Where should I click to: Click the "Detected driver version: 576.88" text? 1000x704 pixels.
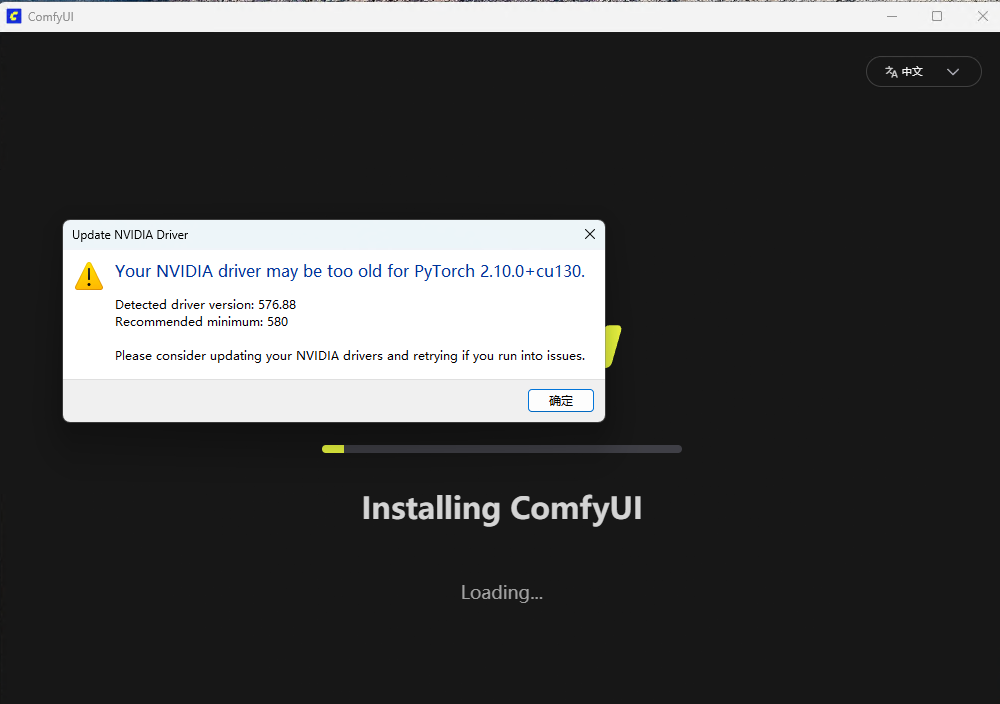click(x=205, y=305)
